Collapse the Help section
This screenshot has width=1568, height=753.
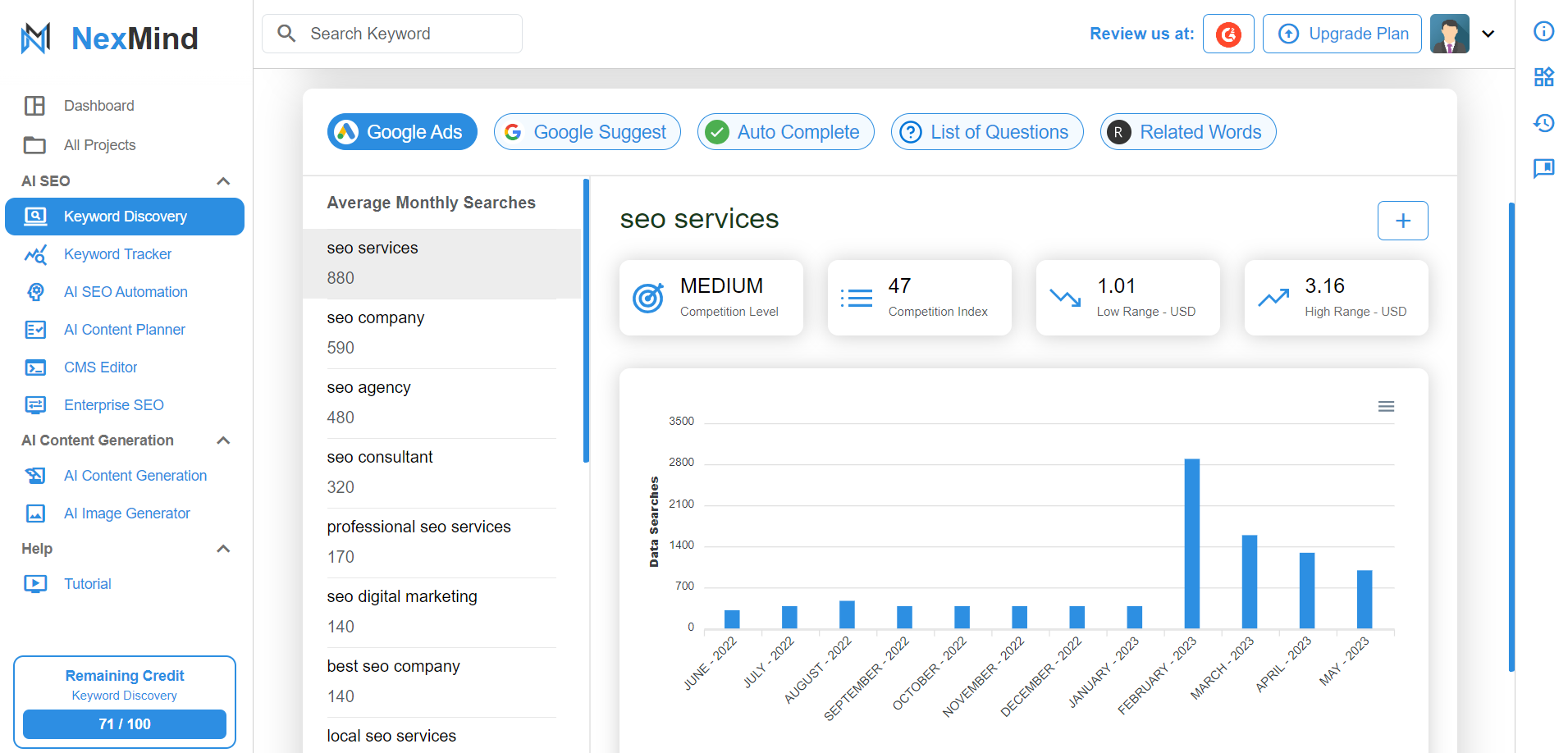(x=223, y=549)
